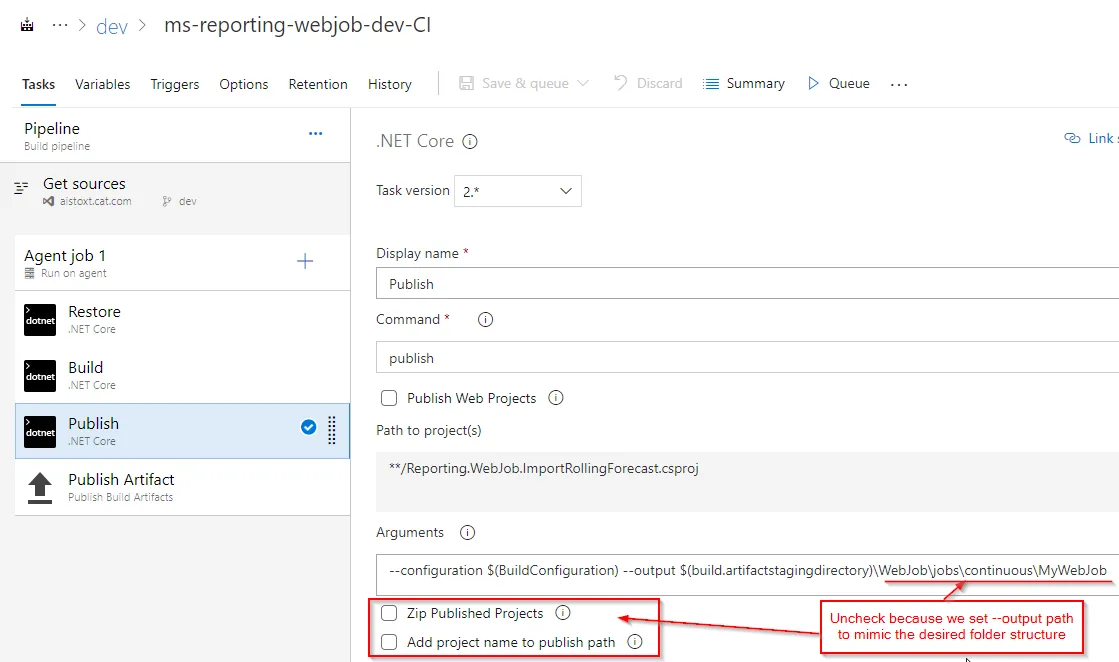
Task: Click the Publish Artifact upload icon
Action: click(x=40, y=487)
